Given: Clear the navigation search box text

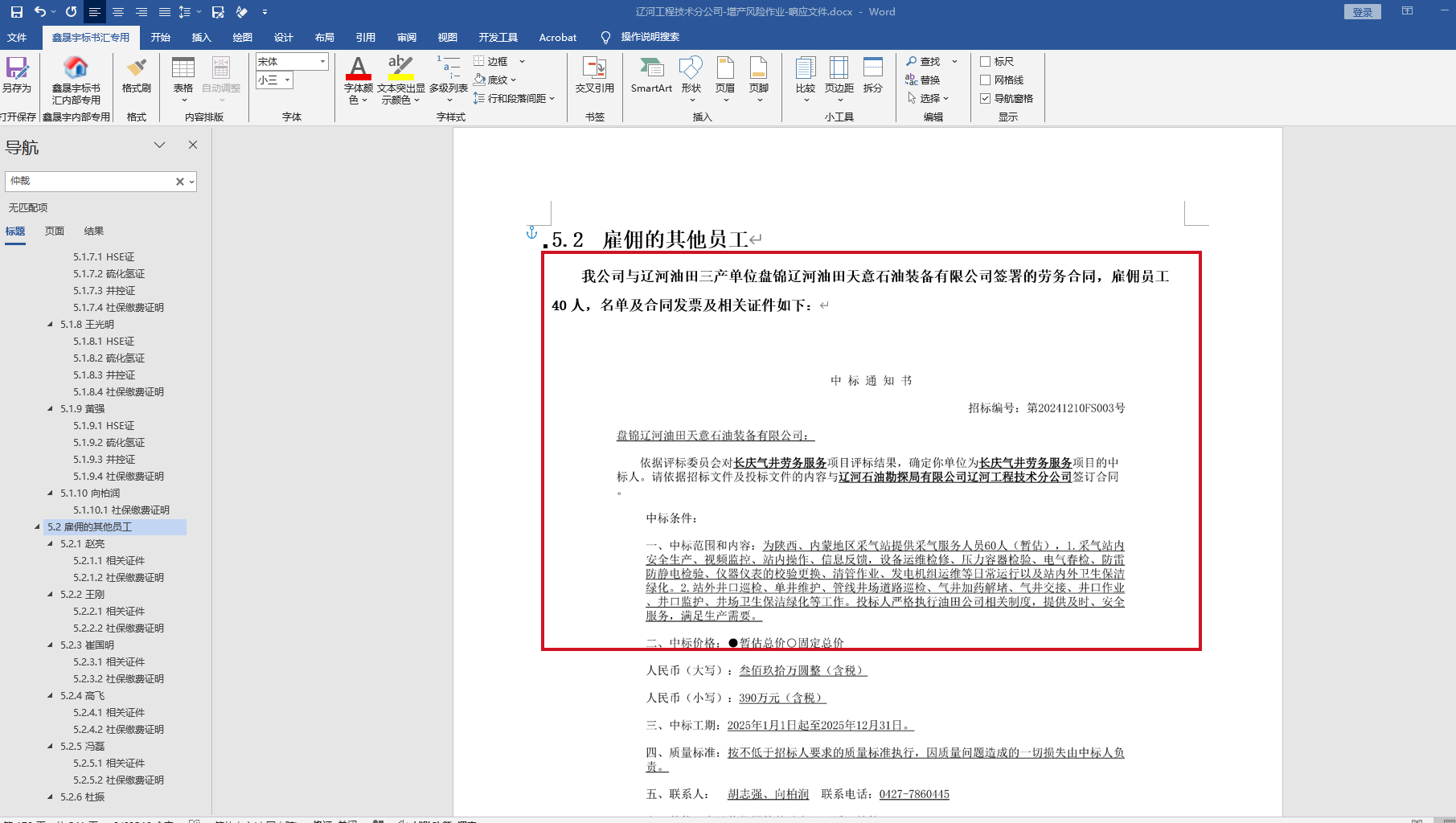Looking at the screenshot, I should click(x=180, y=182).
